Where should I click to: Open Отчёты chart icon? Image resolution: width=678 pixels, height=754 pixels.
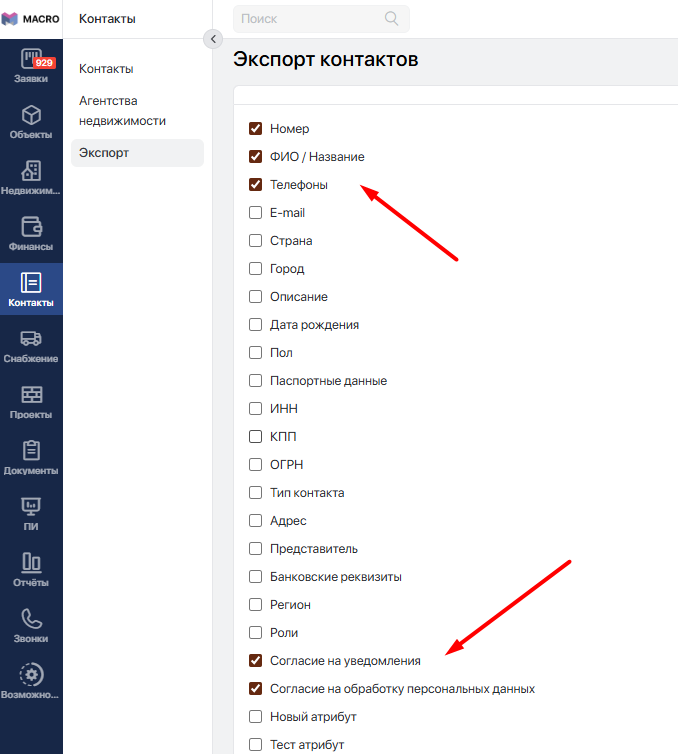(31, 563)
